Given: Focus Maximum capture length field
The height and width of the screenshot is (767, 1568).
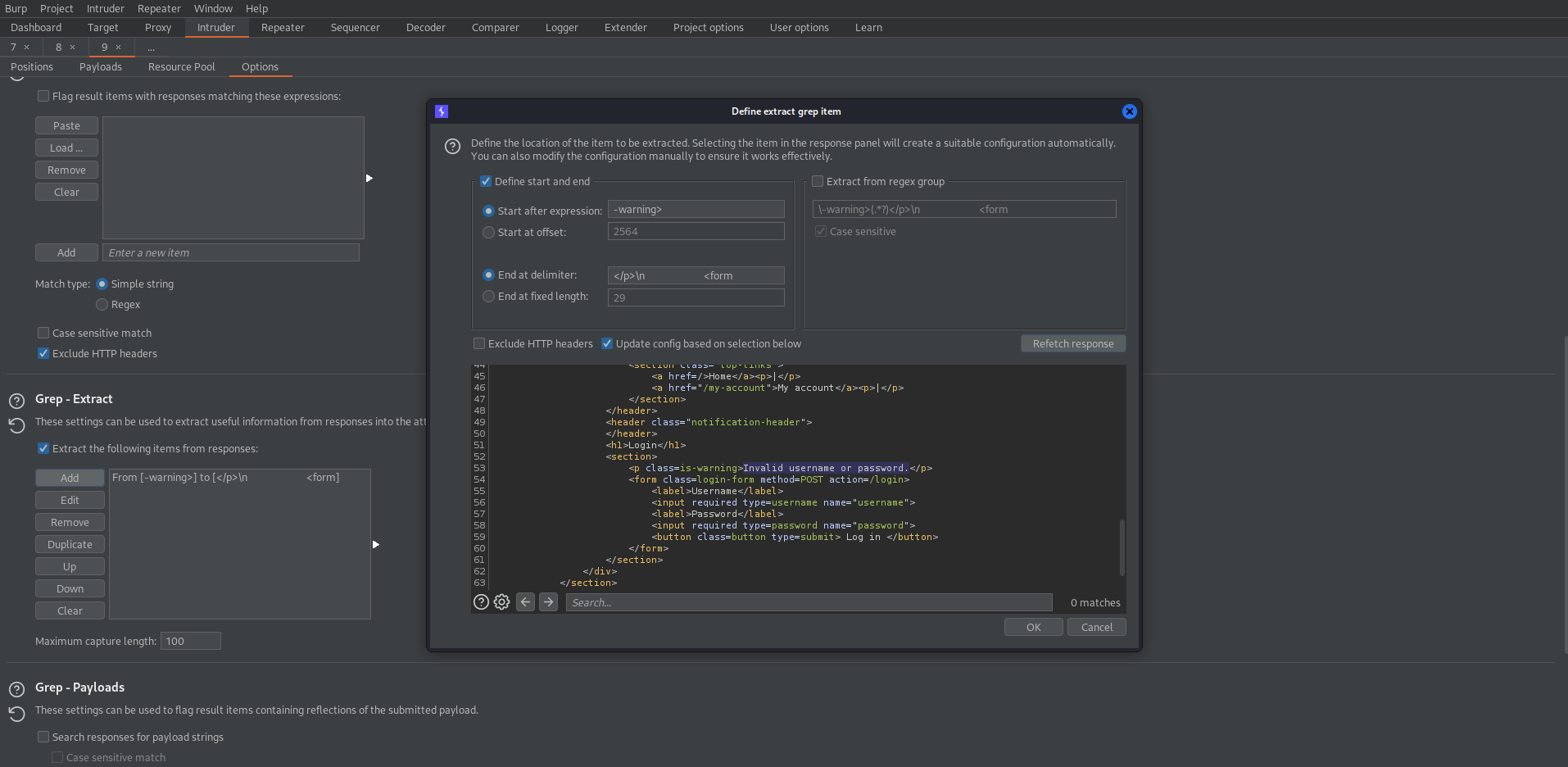Looking at the screenshot, I should pos(191,641).
